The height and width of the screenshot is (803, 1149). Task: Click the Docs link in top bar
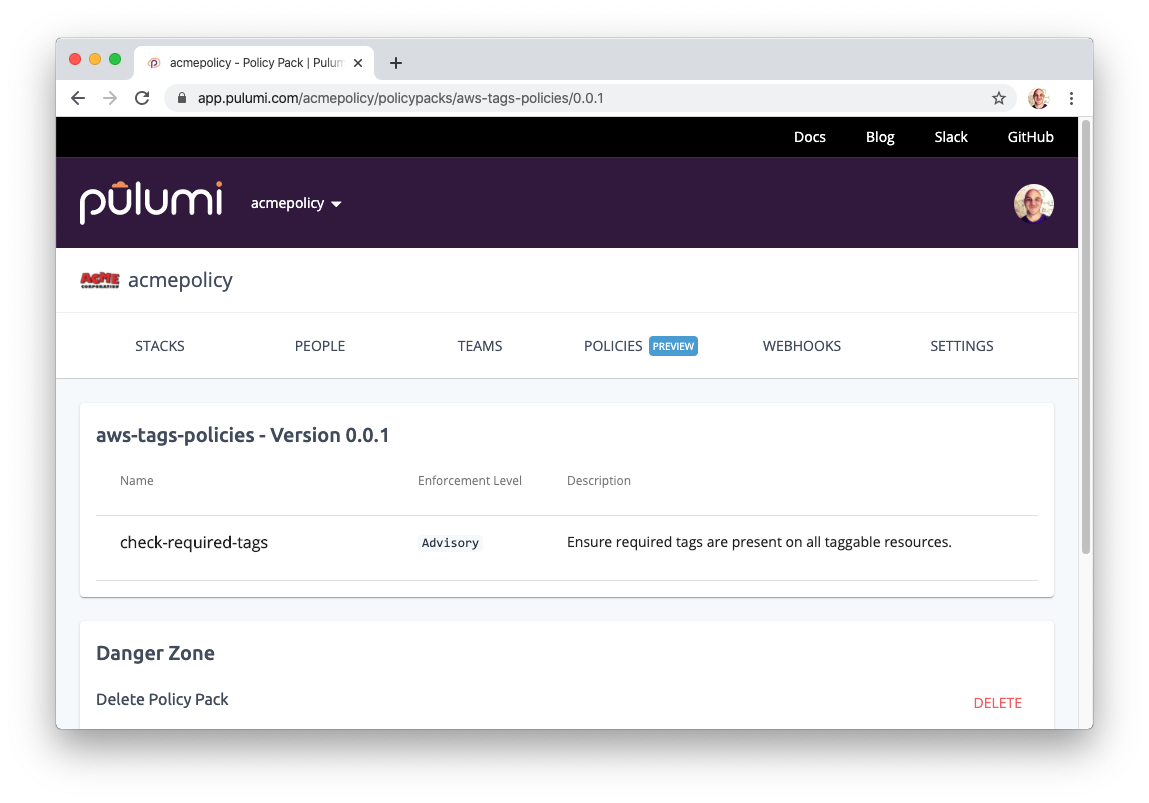tap(810, 137)
